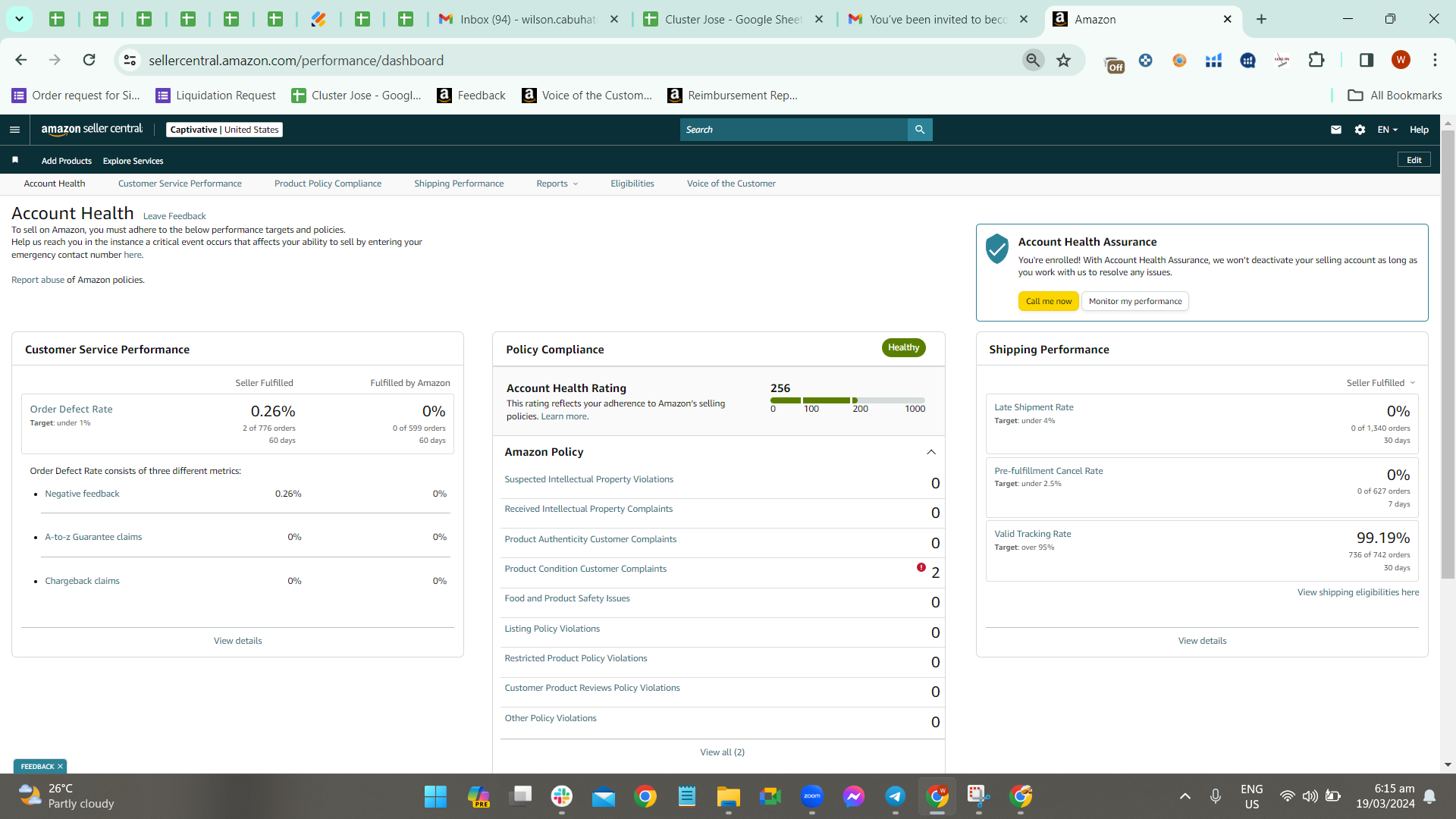1456x819 pixels.
Task: Click the browser address bar URL
Action: (x=296, y=60)
